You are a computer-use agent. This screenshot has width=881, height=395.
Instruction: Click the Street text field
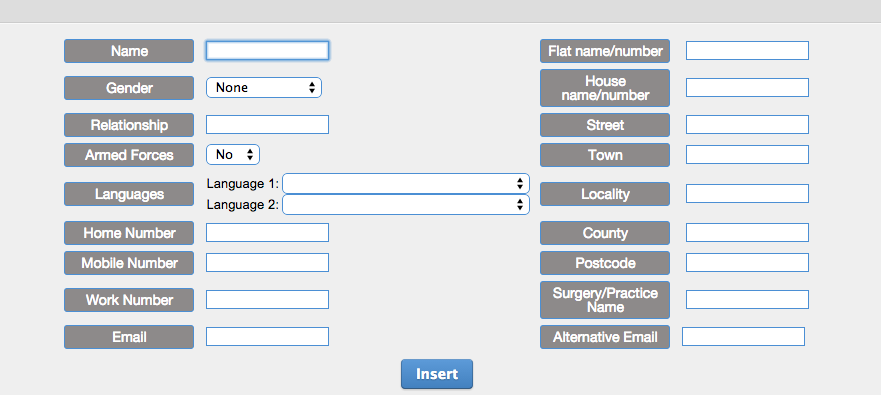click(x=747, y=125)
